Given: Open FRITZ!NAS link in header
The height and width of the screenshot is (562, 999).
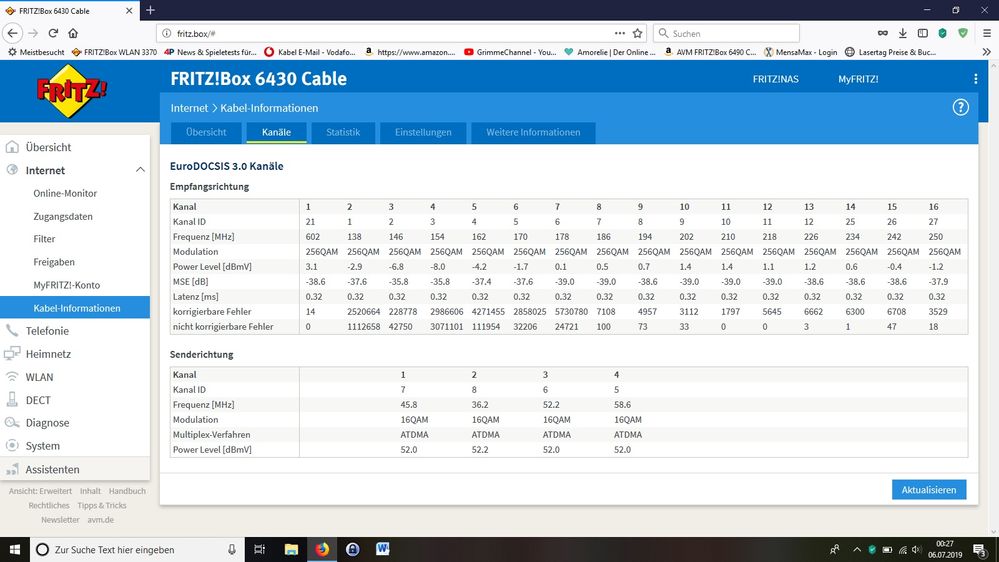Looking at the screenshot, I should tap(775, 79).
